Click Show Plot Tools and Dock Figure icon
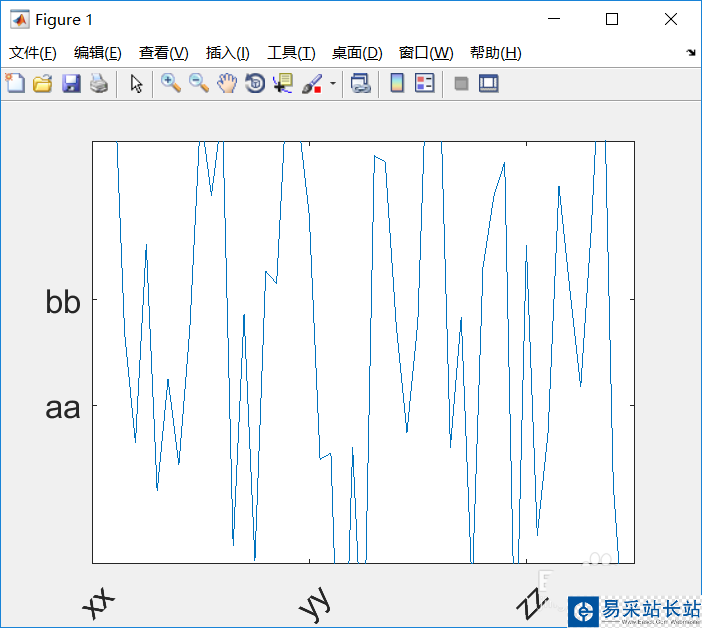This screenshot has width=702, height=628. point(488,83)
